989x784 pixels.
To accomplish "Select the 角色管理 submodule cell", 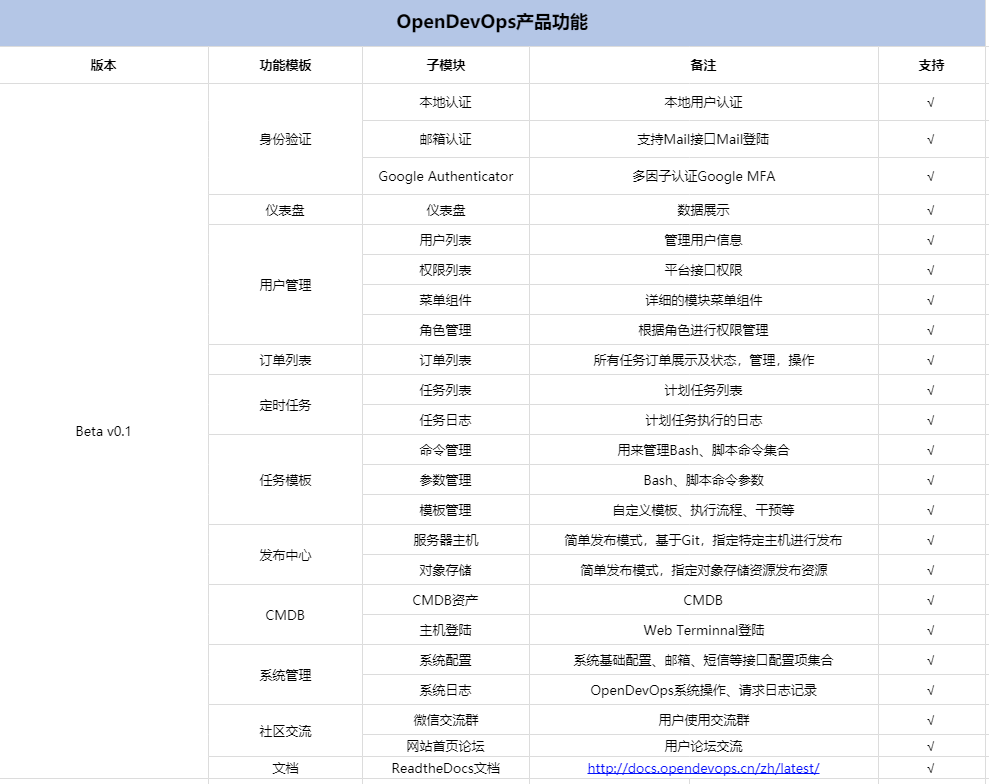I will [x=446, y=330].
